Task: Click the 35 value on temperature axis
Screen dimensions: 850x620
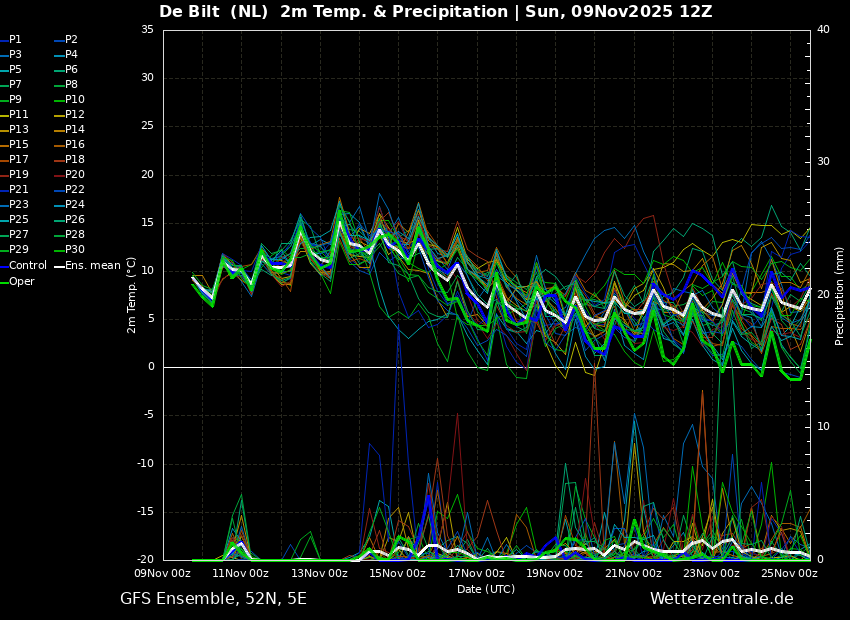Action: click(x=147, y=30)
